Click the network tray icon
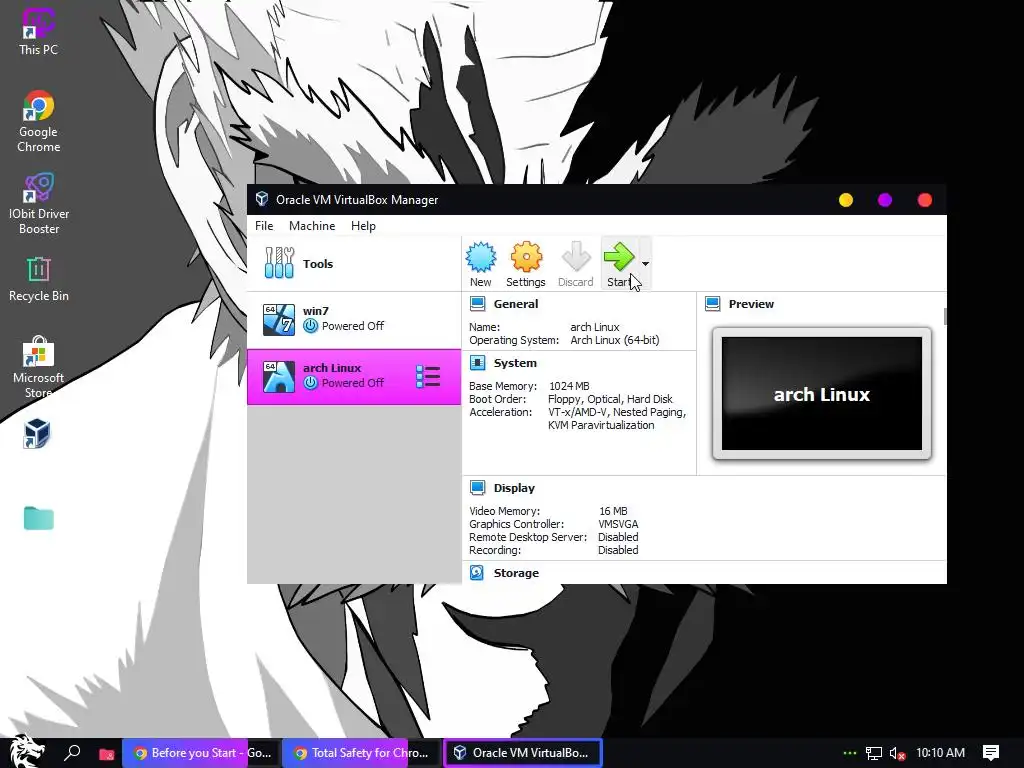Viewport: 1024px width, 768px height. click(874, 753)
